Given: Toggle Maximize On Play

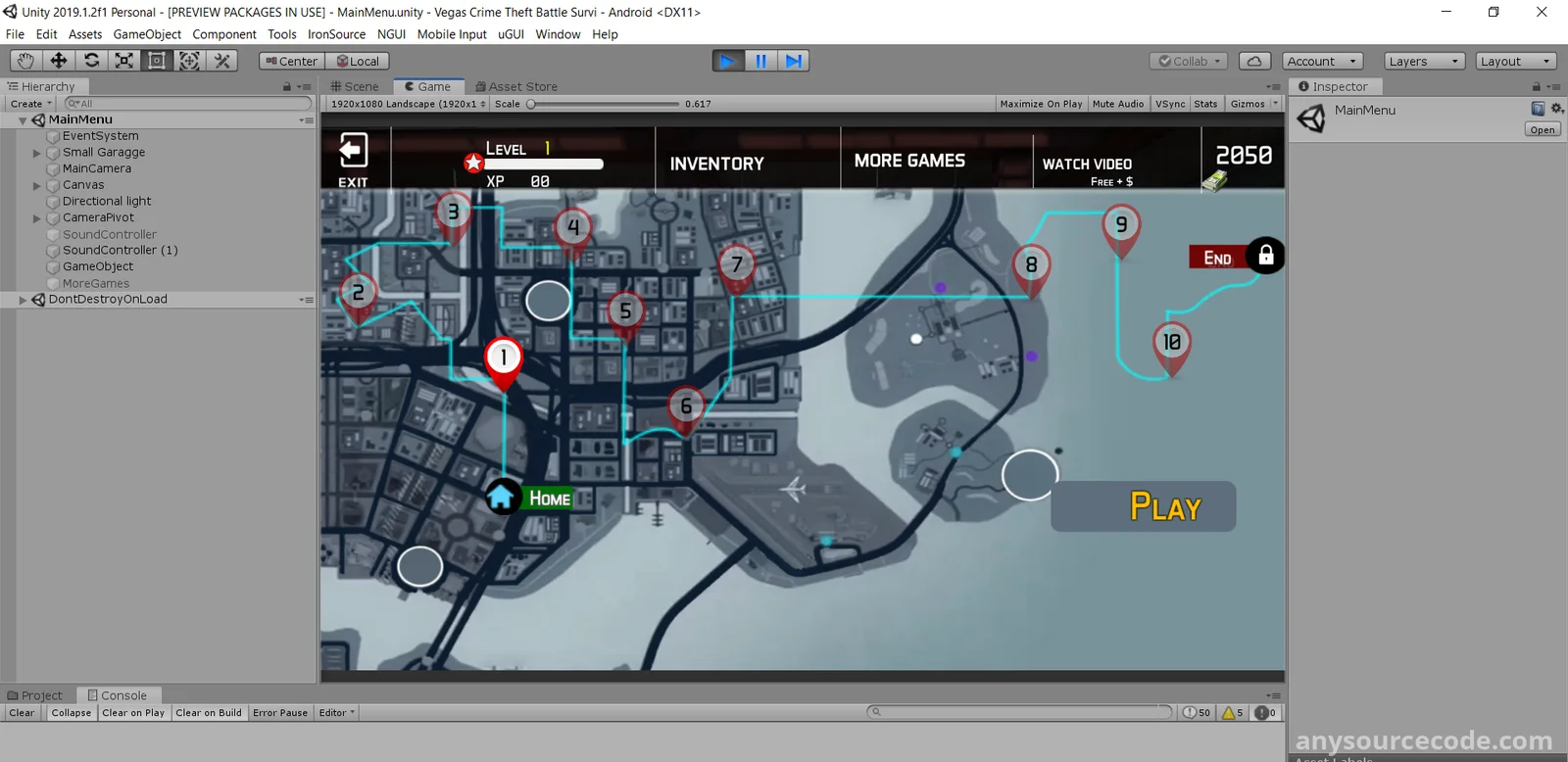Looking at the screenshot, I should tap(1041, 104).
